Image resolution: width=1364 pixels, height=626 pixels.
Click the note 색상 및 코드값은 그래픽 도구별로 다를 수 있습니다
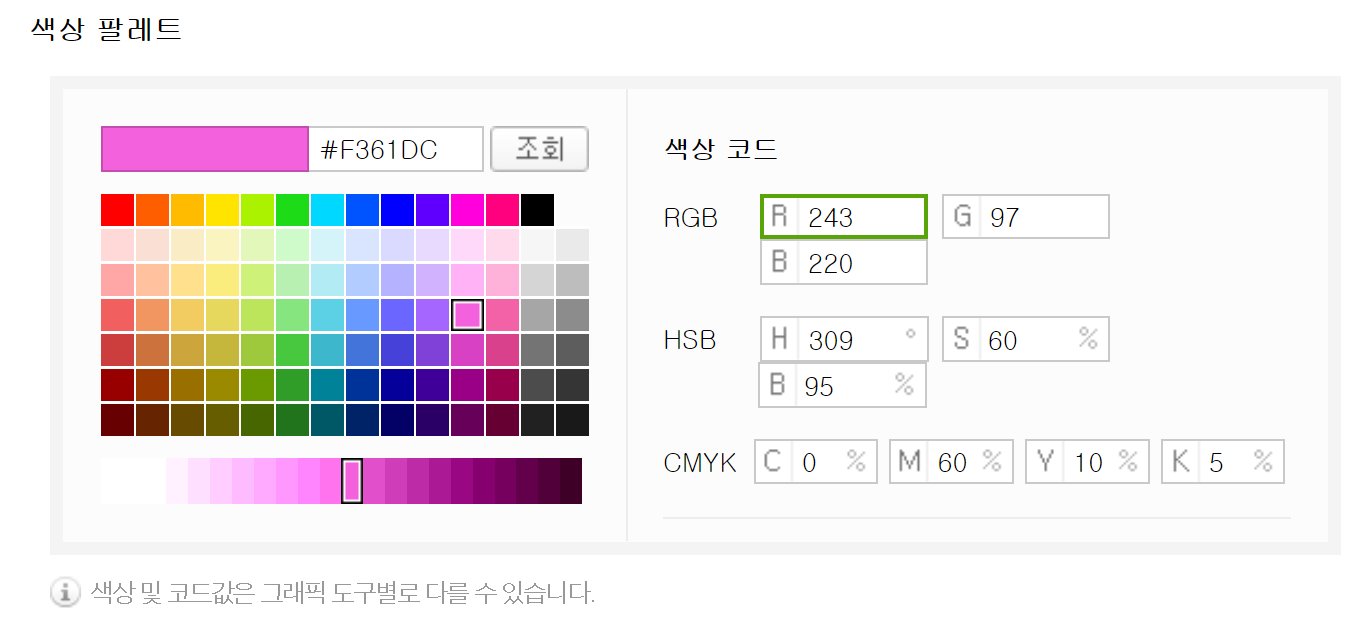[x=343, y=593]
